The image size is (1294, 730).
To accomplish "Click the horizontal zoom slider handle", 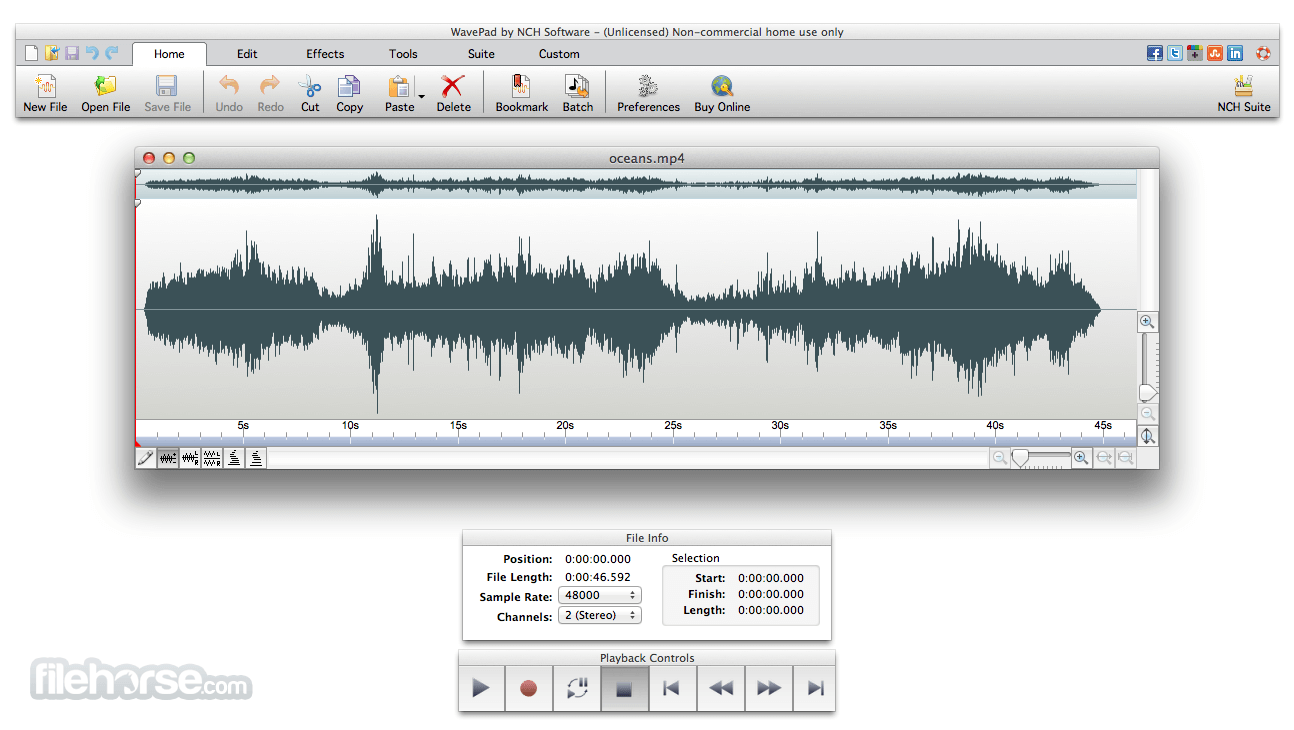I will click(x=1019, y=458).
